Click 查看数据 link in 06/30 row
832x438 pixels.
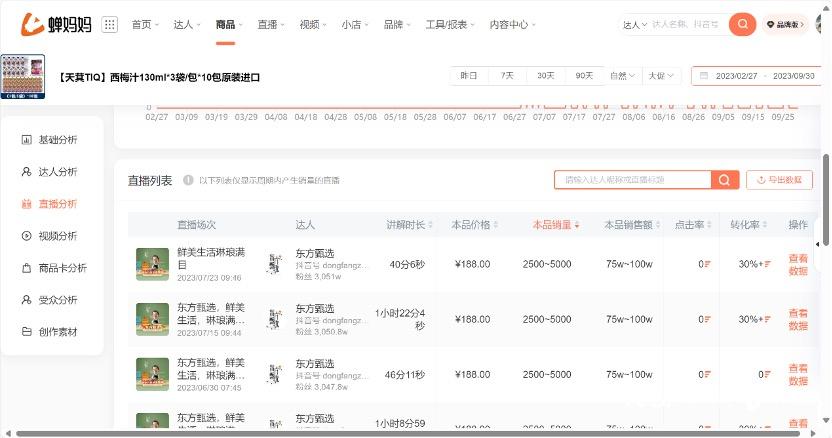coord(798,375)
